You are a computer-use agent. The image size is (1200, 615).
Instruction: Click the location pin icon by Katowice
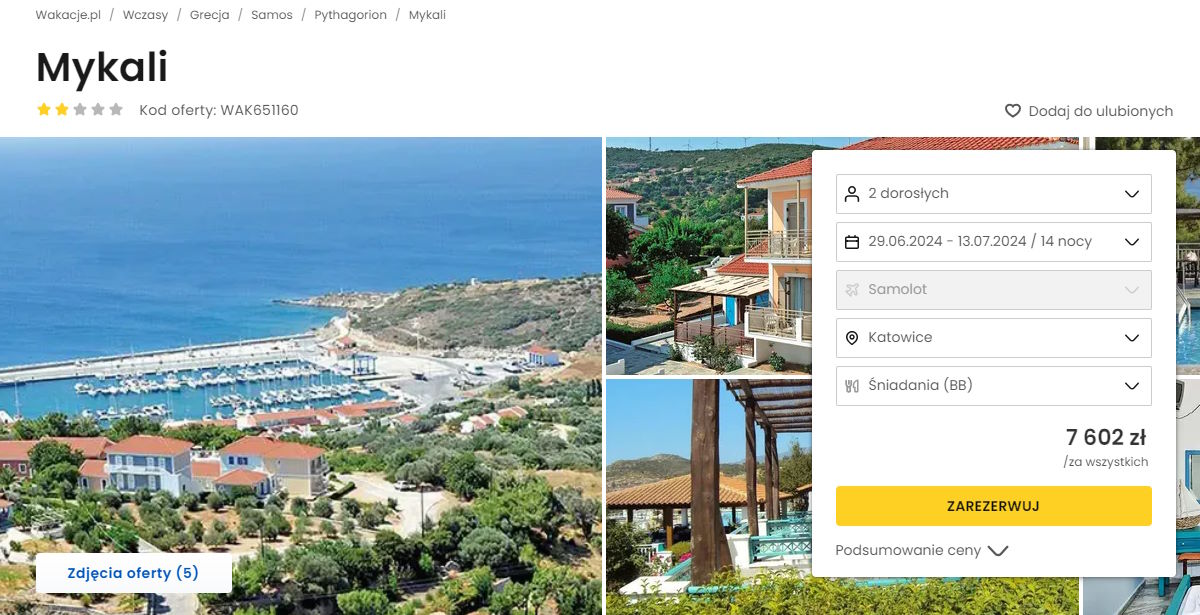coord(852,338)
